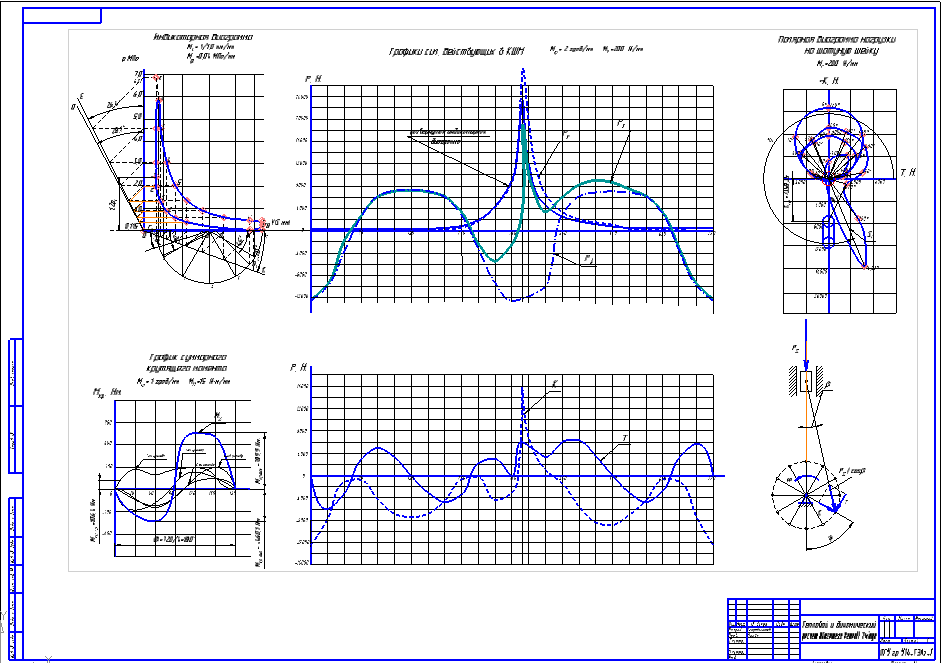
Task: Click the dimension text at the torque graph bottom
Action: 174,539
